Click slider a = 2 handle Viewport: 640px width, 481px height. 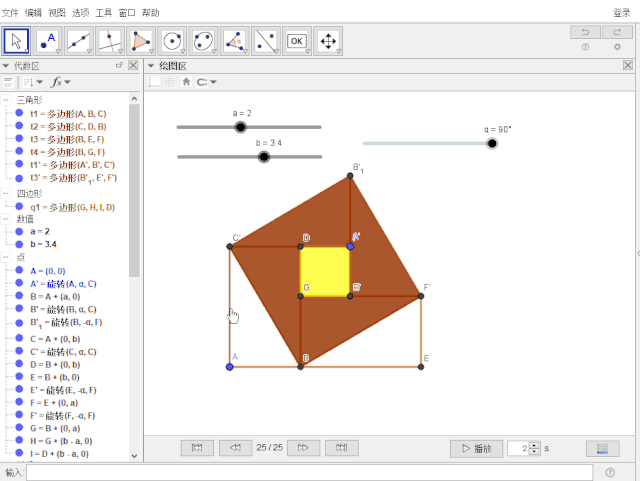[240, 127]
